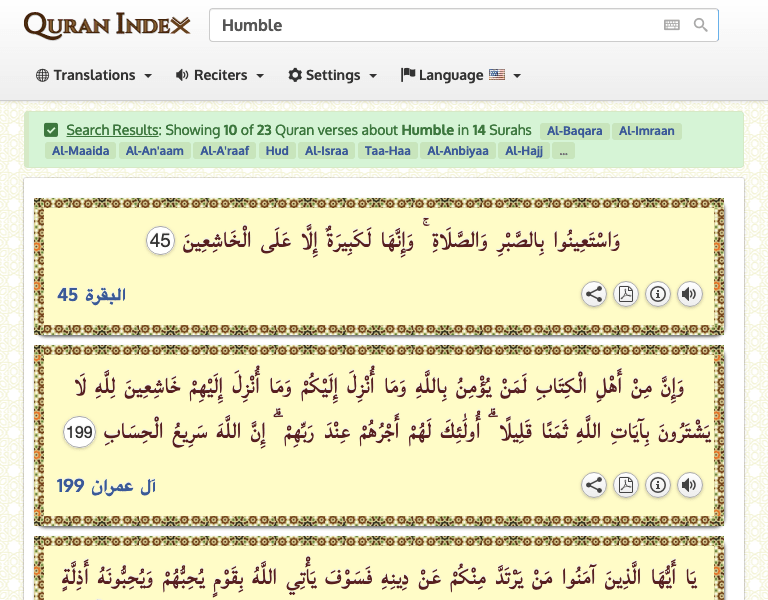Export verse 45 as PDF

point(626,294)
